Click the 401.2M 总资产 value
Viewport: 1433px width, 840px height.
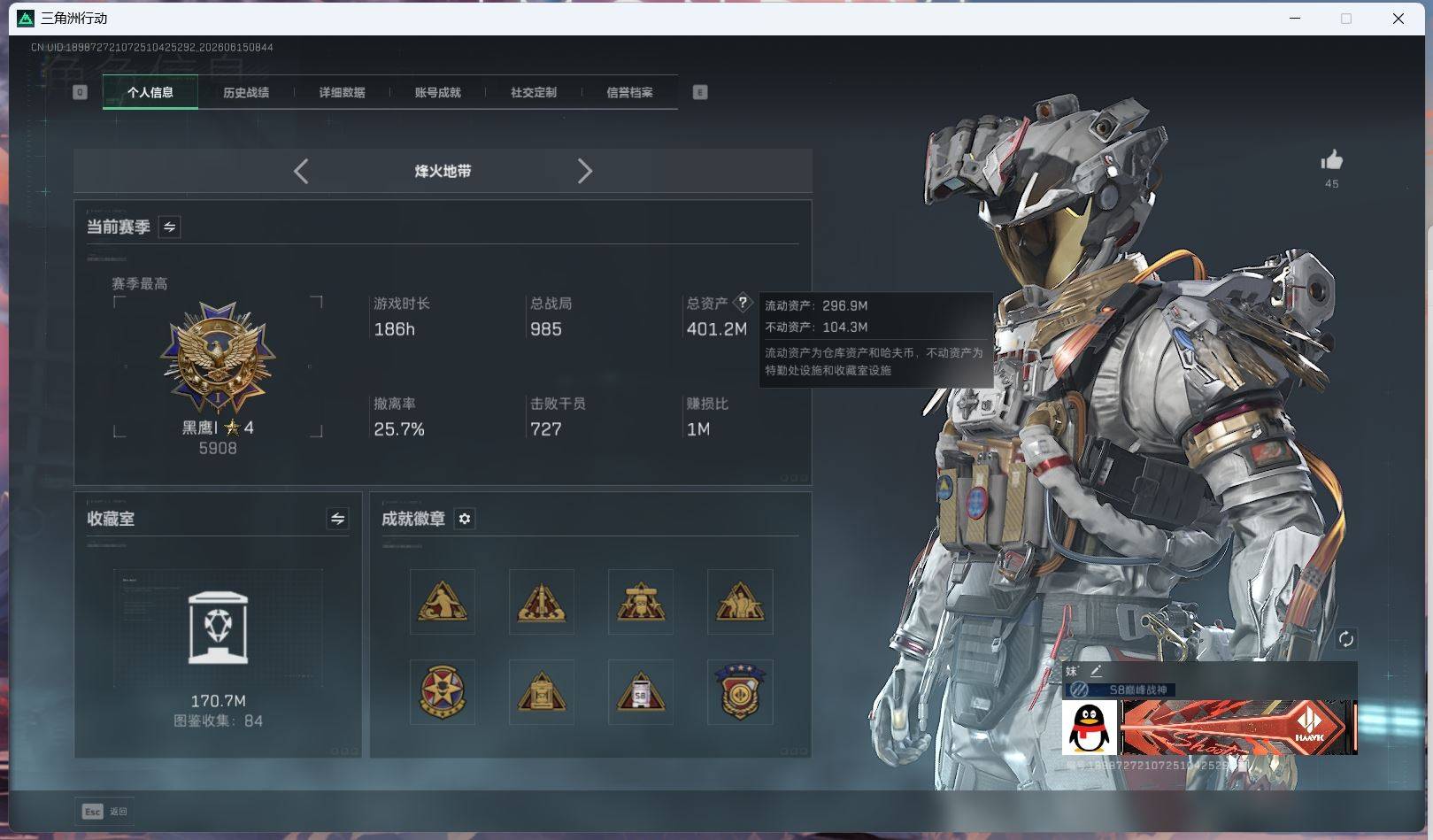coord(717,329)
